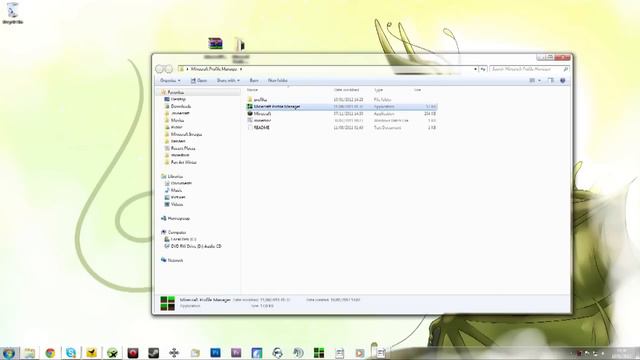Open Steam from the taskbar
This screenshot has height=360, width=640.
[153, 353]
